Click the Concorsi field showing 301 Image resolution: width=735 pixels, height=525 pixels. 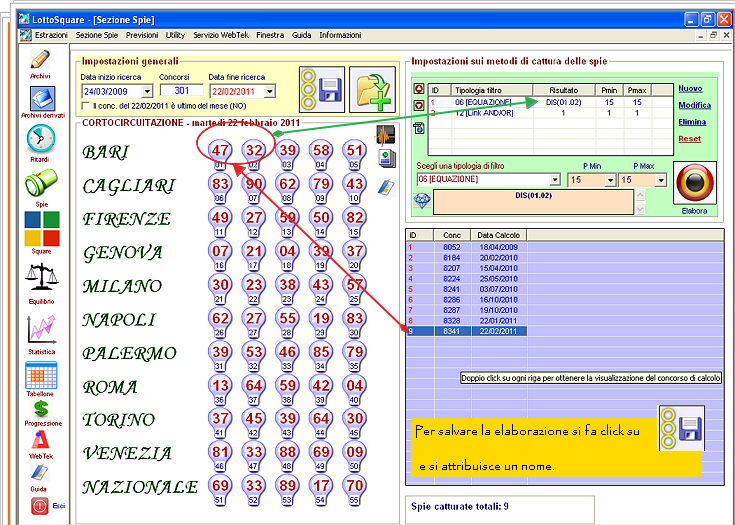pos(181,90)
